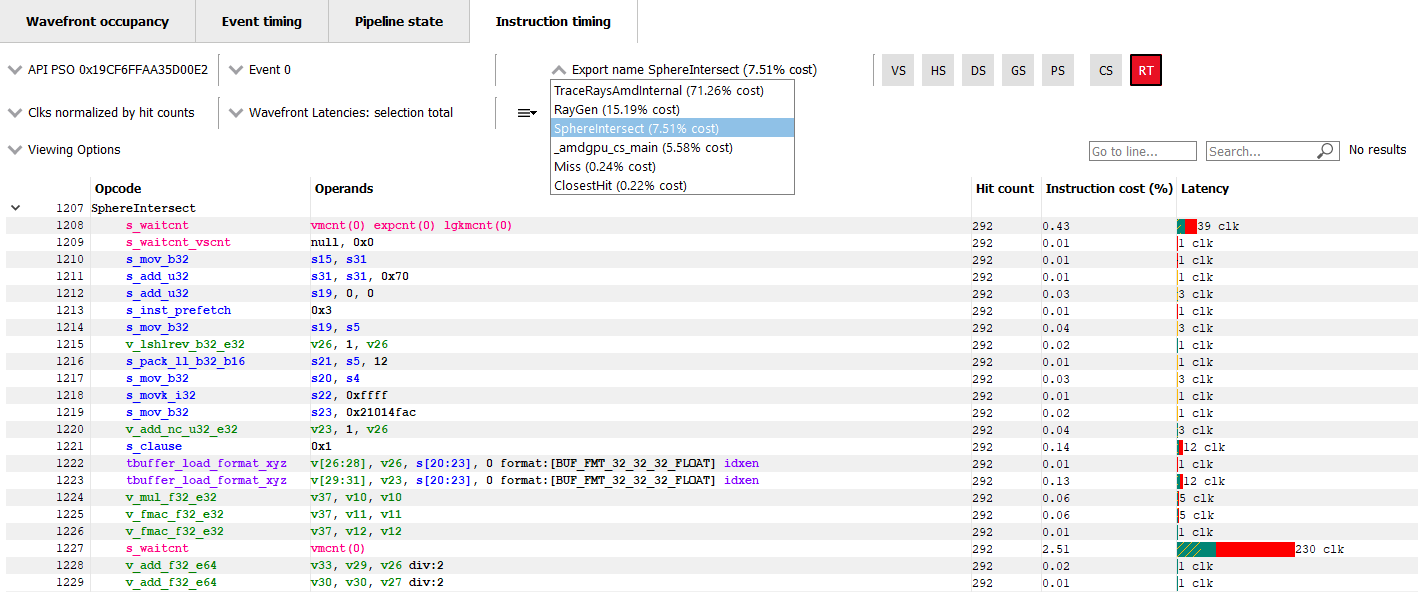Click the search magnifier icon
The height and width of the screenshot is (592, 1418).
tap(1326, 151)
